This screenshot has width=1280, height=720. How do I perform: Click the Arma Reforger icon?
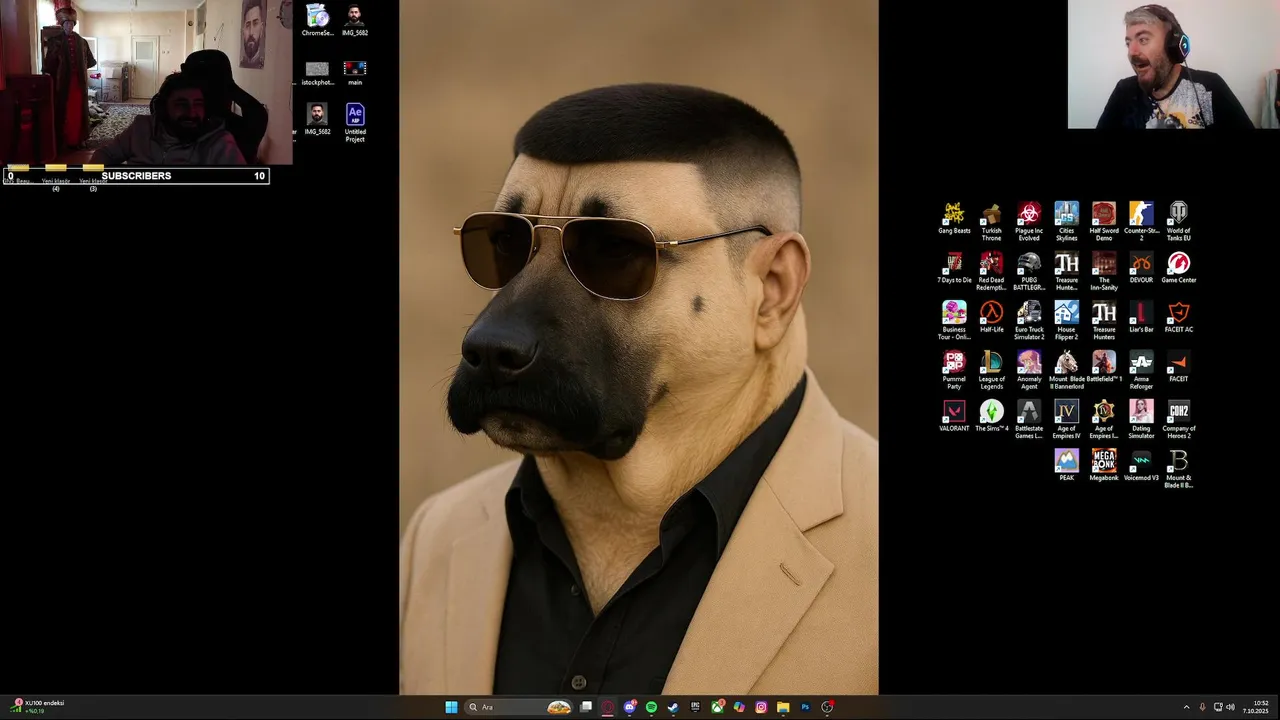click(x=1141, y=370)
